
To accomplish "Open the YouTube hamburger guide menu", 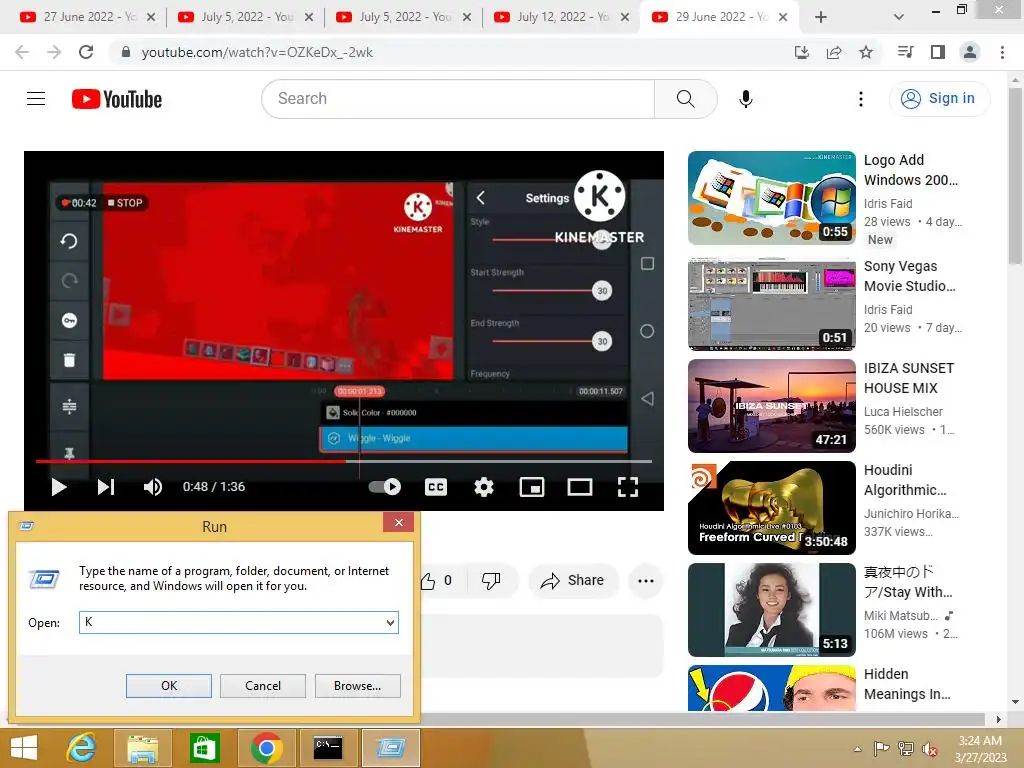I will [36, 99].
